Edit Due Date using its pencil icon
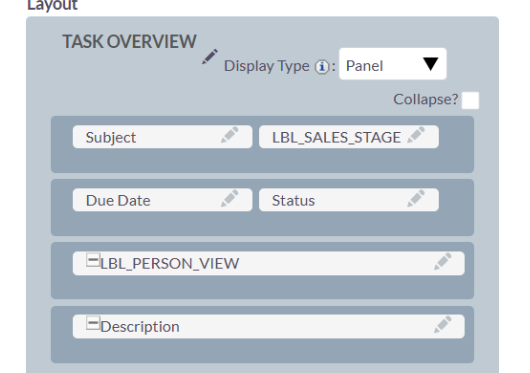The height and width of the screenshot is (373, 530). click(x=230, y=198)
